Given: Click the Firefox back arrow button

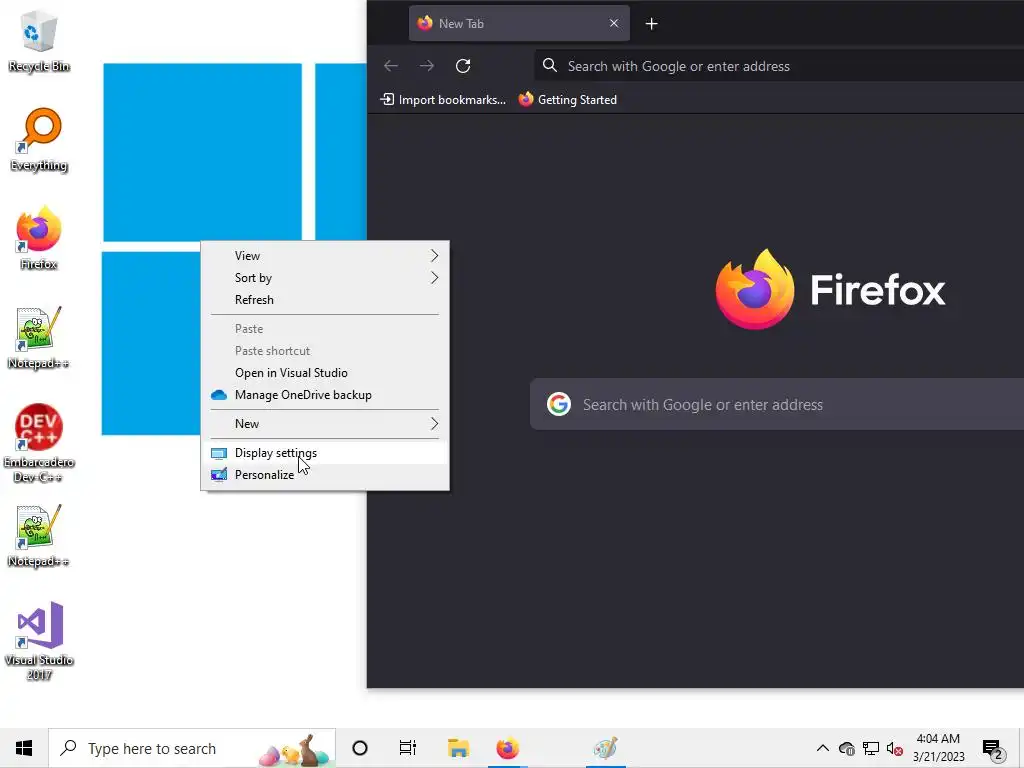Looking at the screenshot, I should (x=391, y=66).
